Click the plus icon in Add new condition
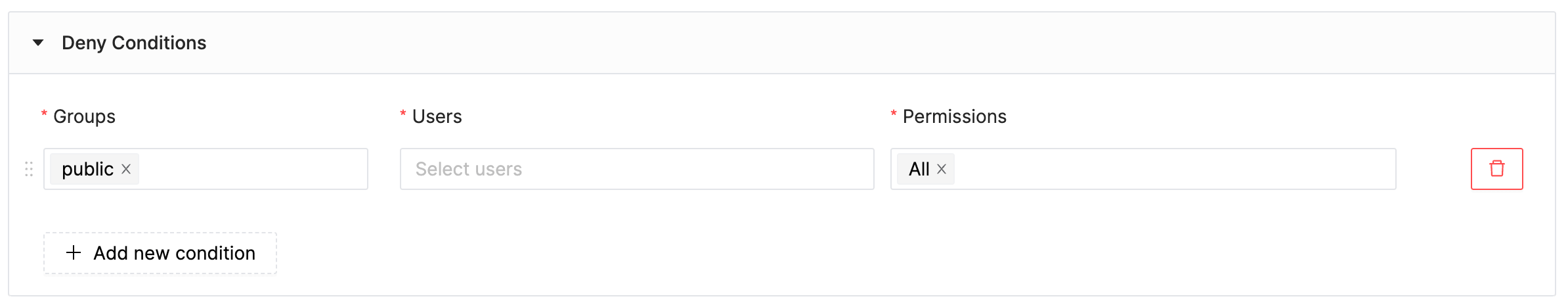The image size is (1568, 305). pyautogui.click(x=74, y=252)
